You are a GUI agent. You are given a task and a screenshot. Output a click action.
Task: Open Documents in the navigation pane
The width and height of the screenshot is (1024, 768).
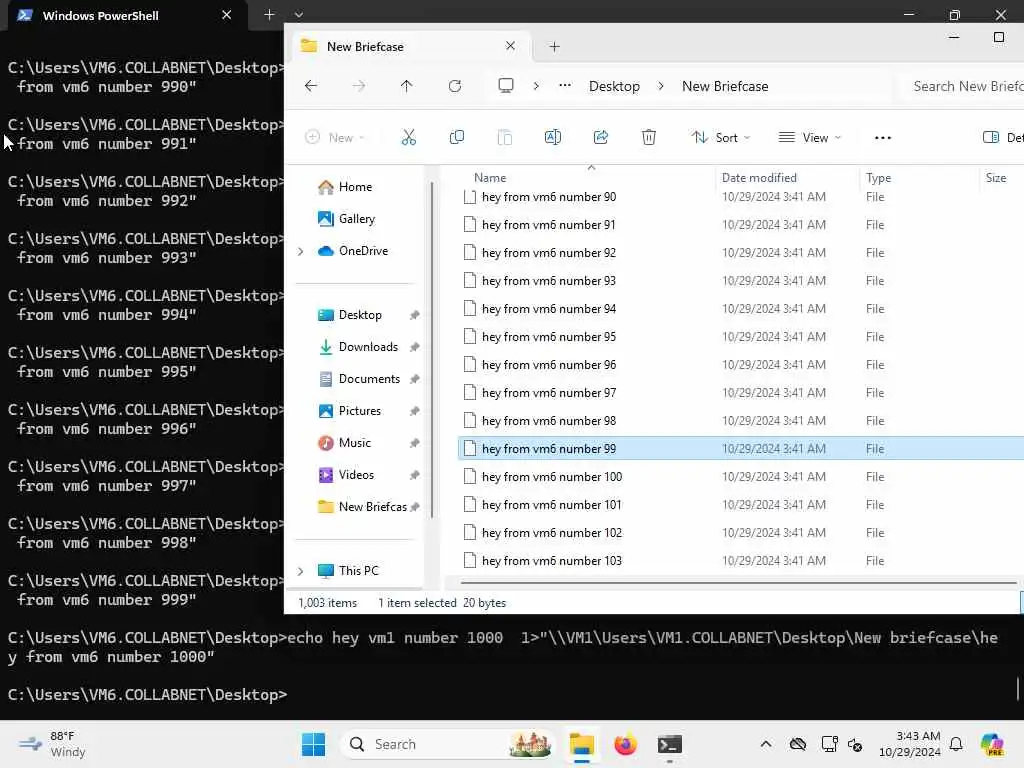click(359, 379)
